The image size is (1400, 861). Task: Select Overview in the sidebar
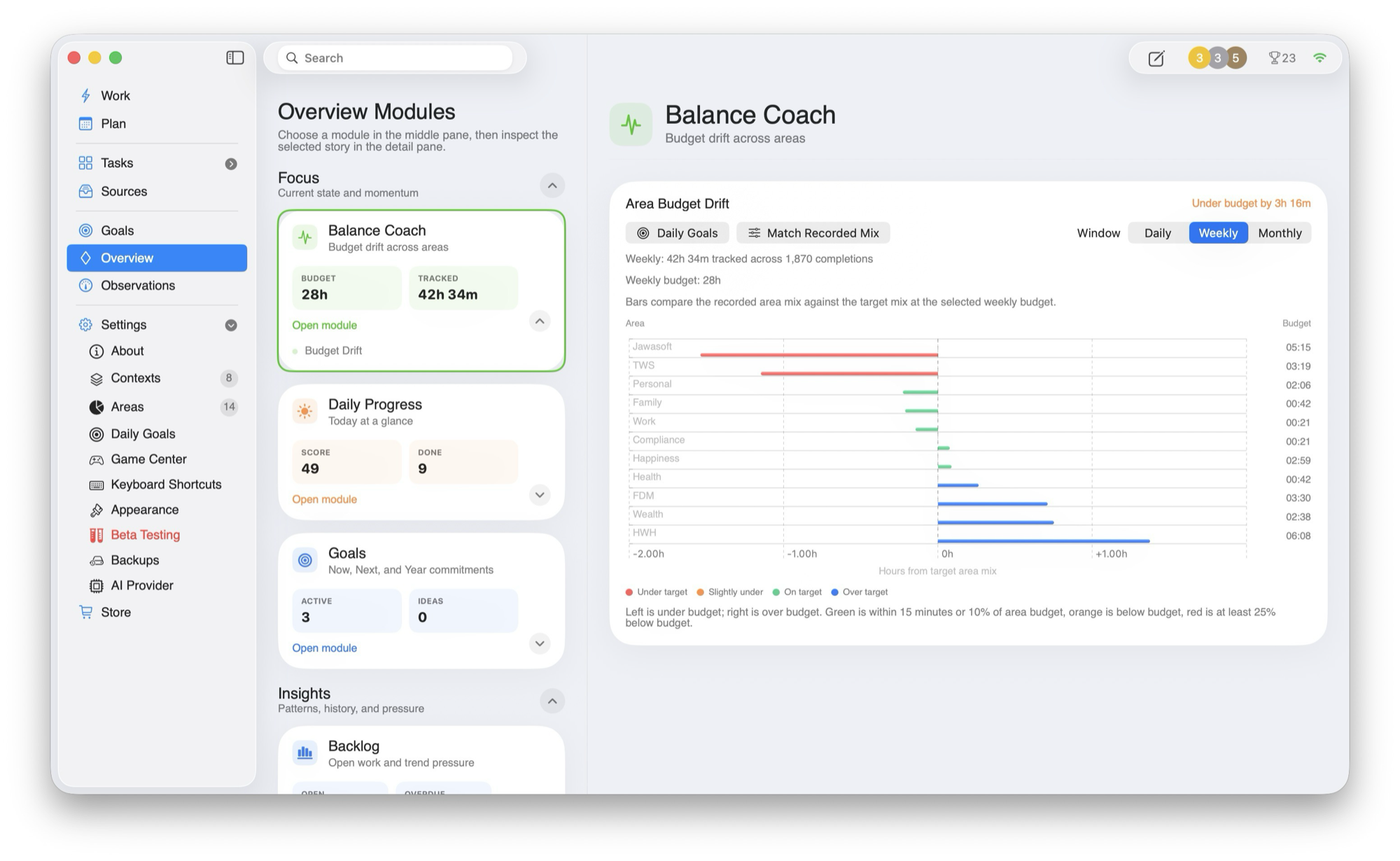(157, 258)
